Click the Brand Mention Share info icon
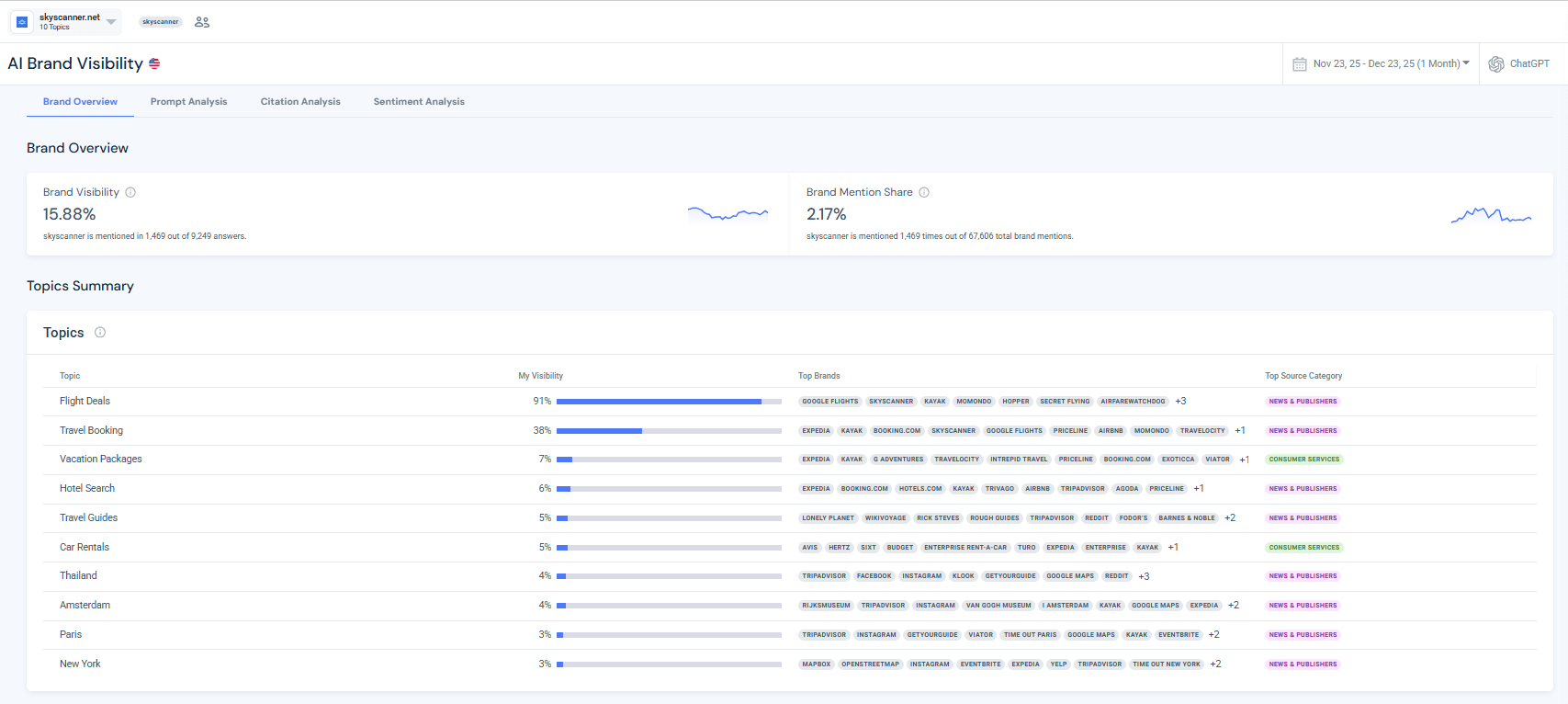1568x704 pixels. [924, 192]
